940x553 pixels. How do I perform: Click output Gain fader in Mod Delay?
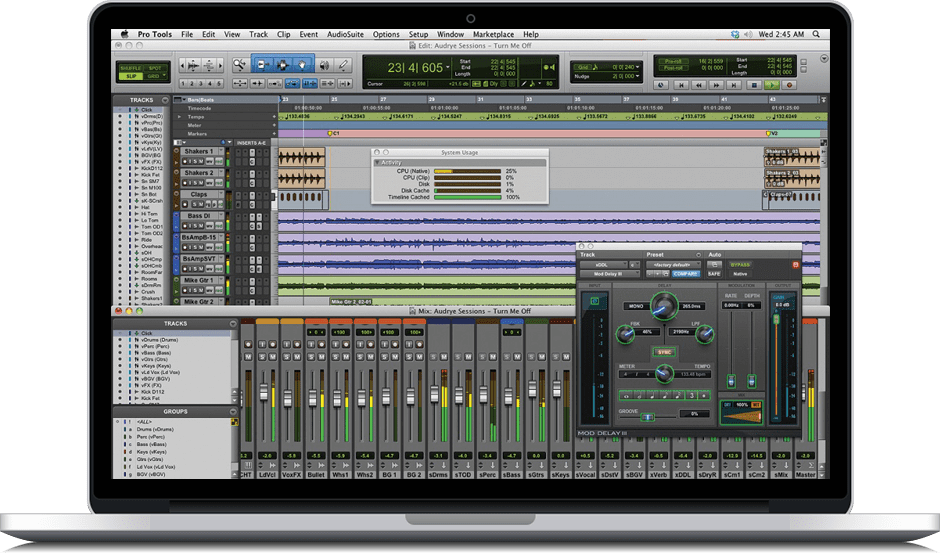pyautogui.click(x=776, y=320)
